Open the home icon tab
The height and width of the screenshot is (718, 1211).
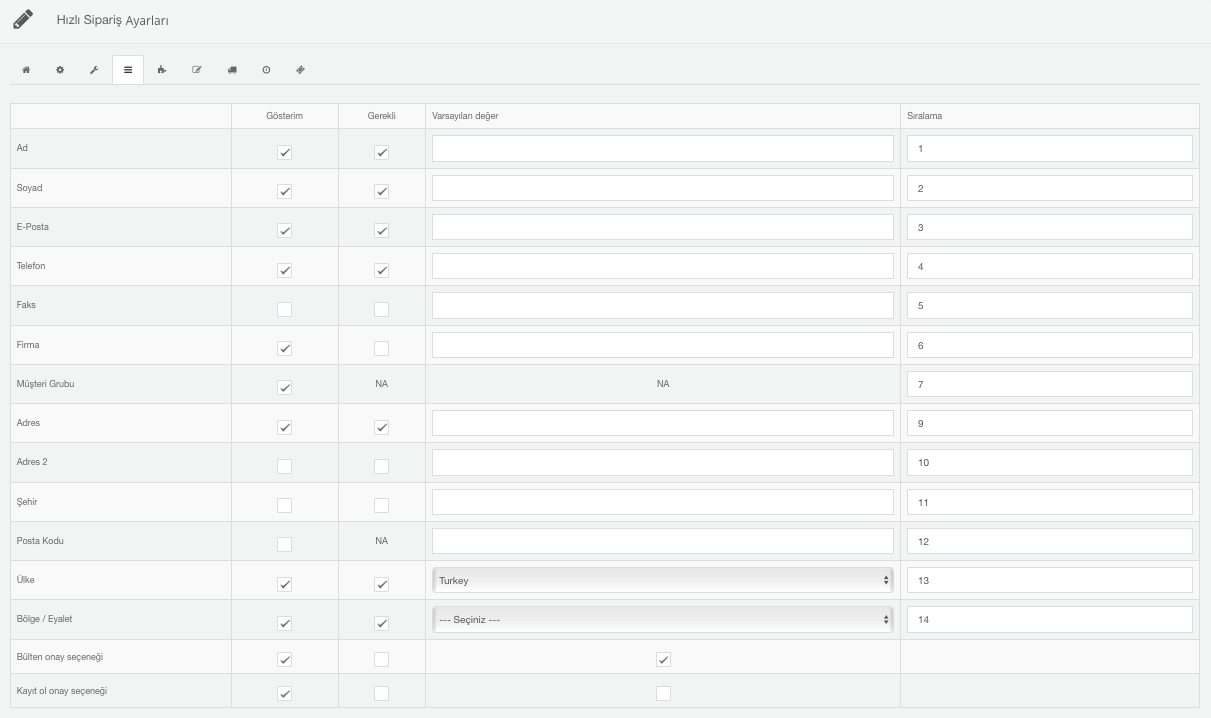(26, 70)
